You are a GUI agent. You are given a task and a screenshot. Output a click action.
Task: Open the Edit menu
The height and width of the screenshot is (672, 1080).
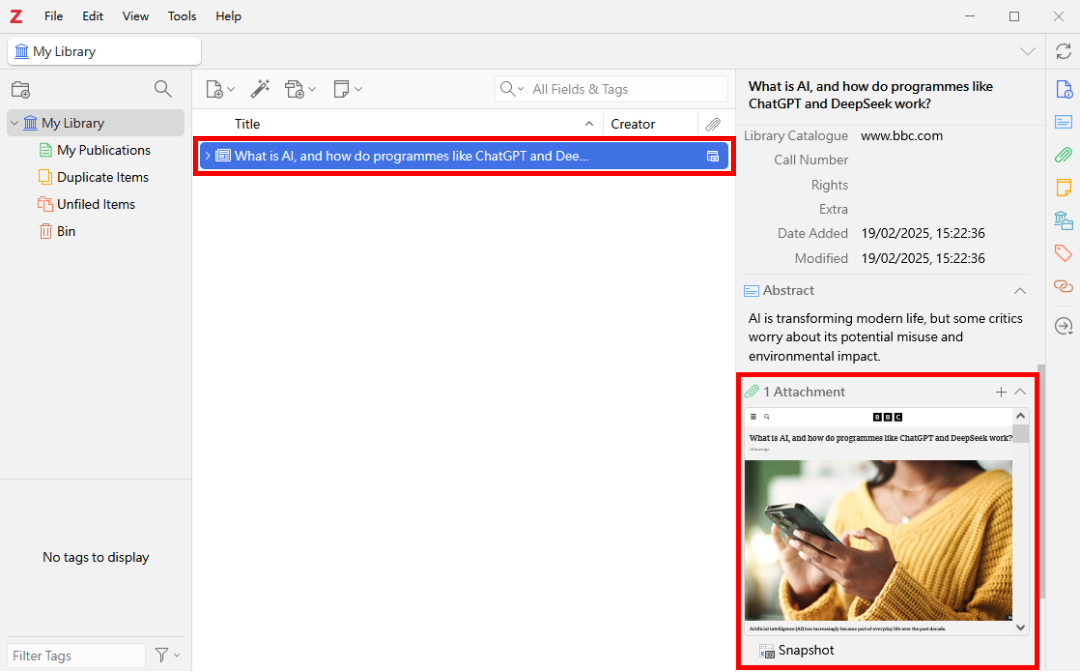coord(93,16)
